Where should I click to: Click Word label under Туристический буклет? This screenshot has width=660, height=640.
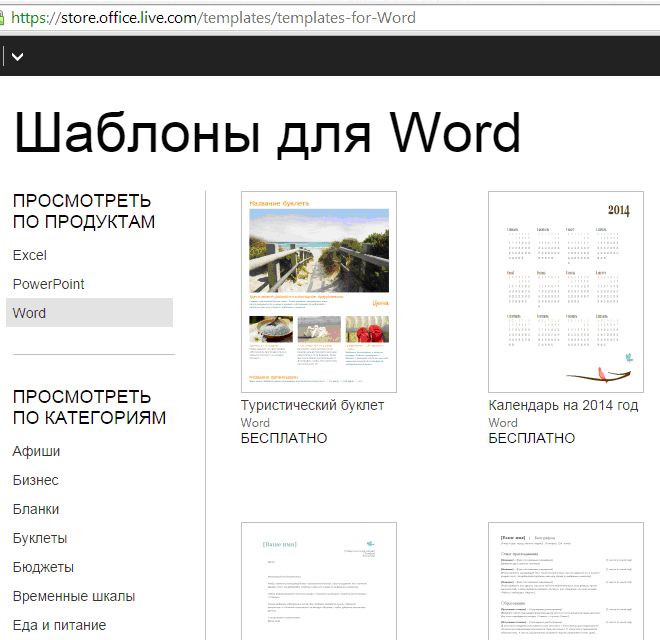pos(255,423)
